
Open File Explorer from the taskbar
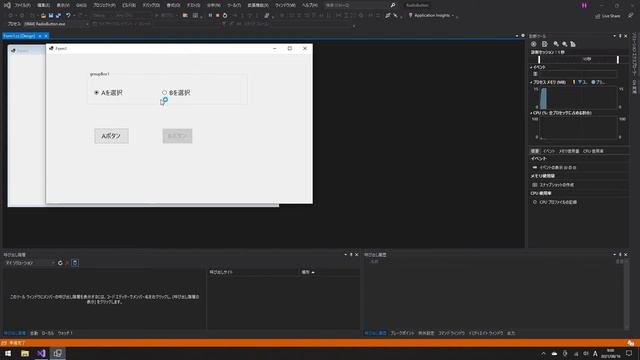coord(25,353)
